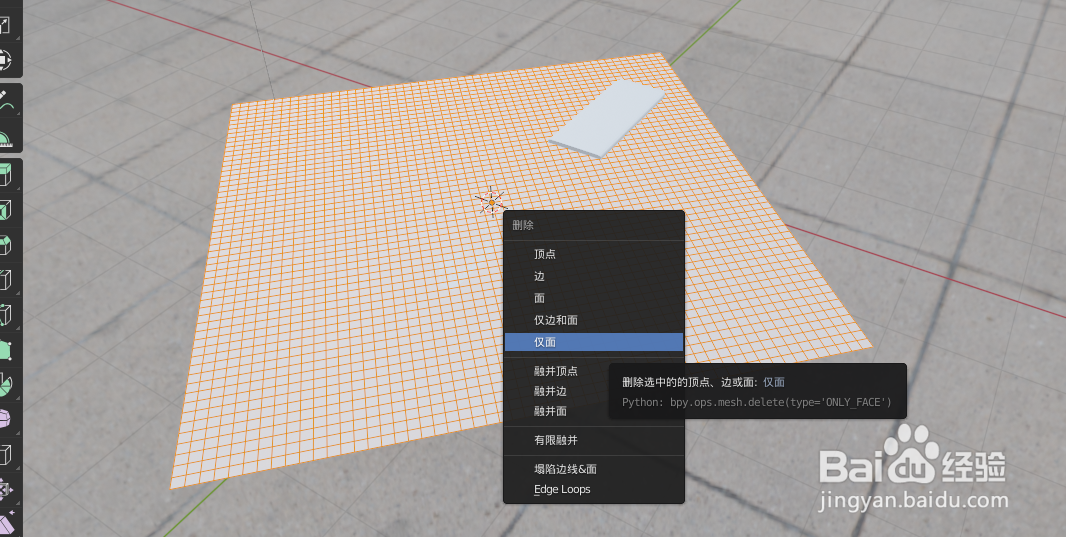Select the Transform tool icon
The image size is (1066, 537).
4,60
